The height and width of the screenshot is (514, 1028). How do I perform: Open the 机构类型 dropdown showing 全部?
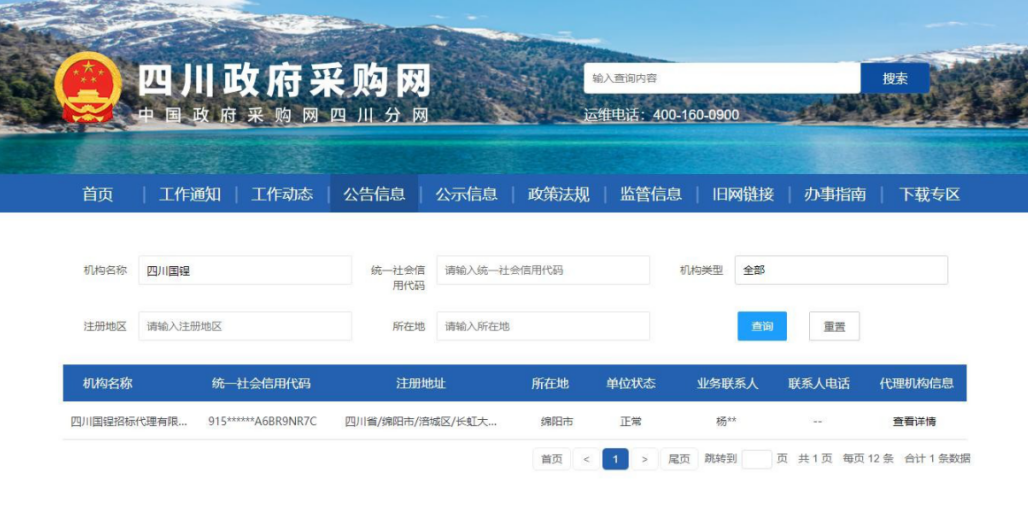click(x=841, y=270)
